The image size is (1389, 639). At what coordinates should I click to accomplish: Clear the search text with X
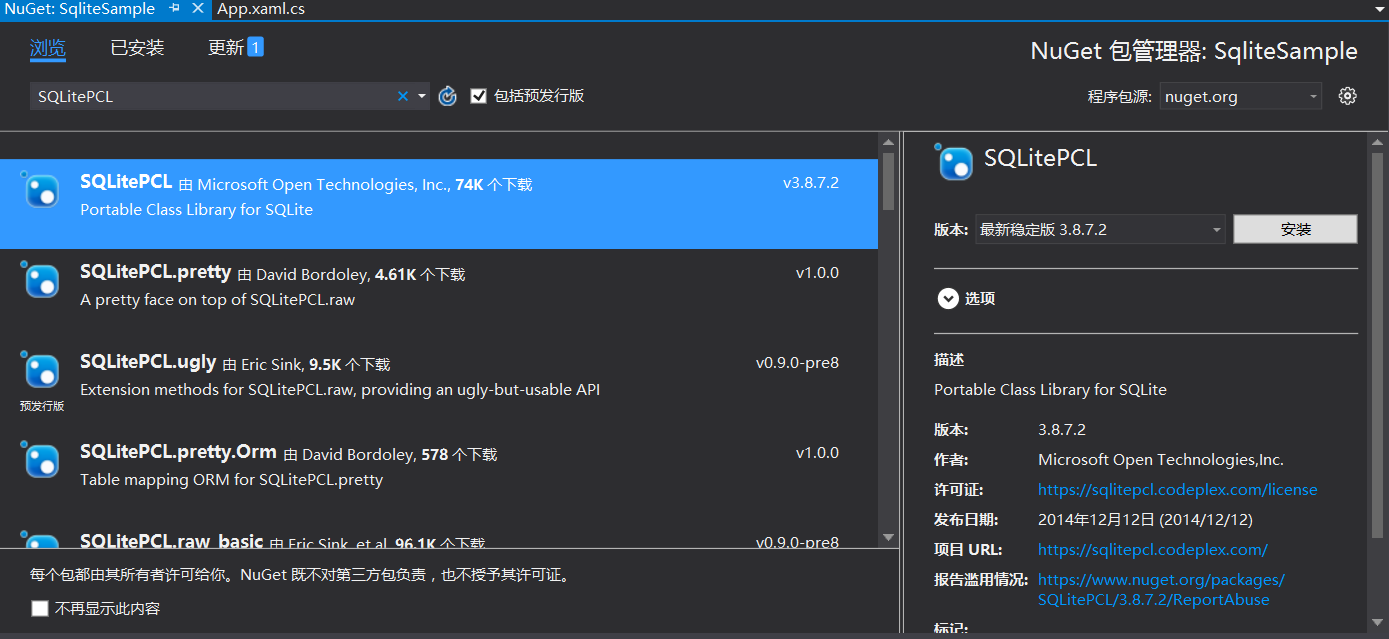(403, 96)
